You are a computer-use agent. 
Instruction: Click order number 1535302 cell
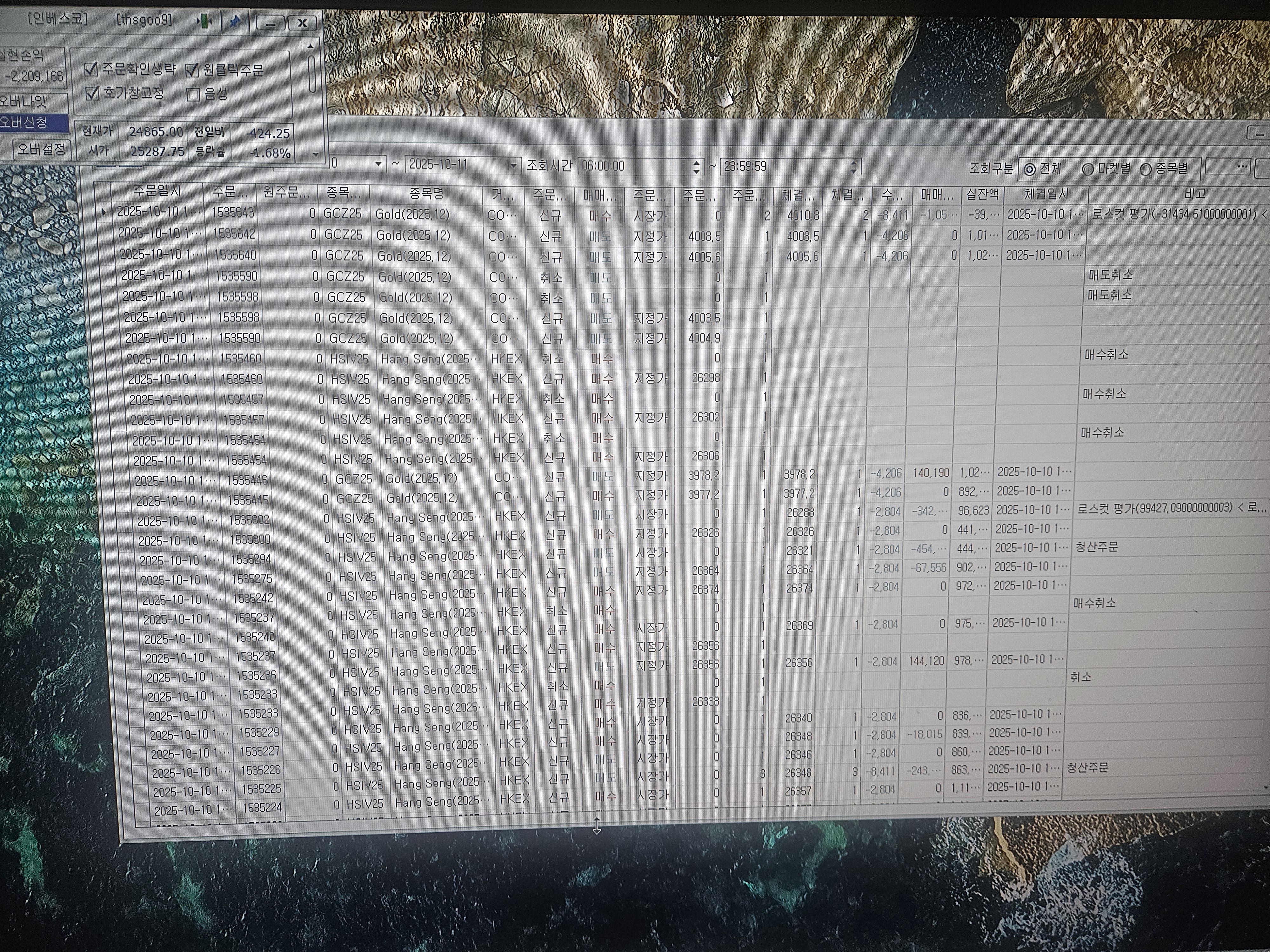tap(249, 520)
